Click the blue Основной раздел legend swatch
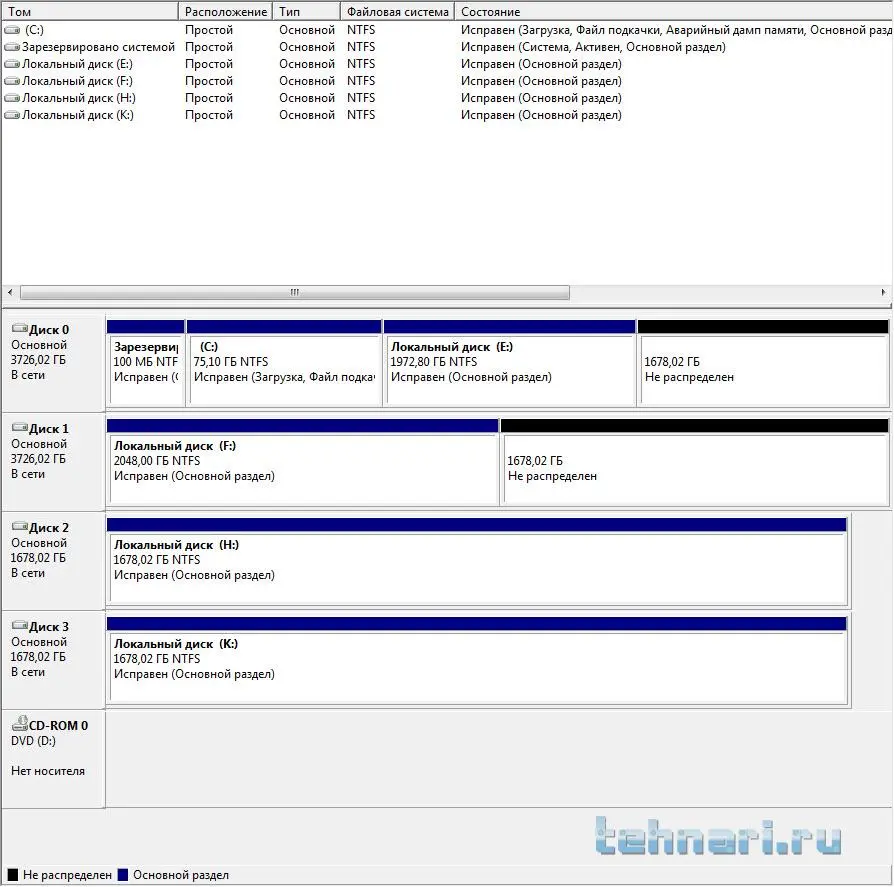The width and height of the screenshot is (894, 887). click(x=123, y=875)
